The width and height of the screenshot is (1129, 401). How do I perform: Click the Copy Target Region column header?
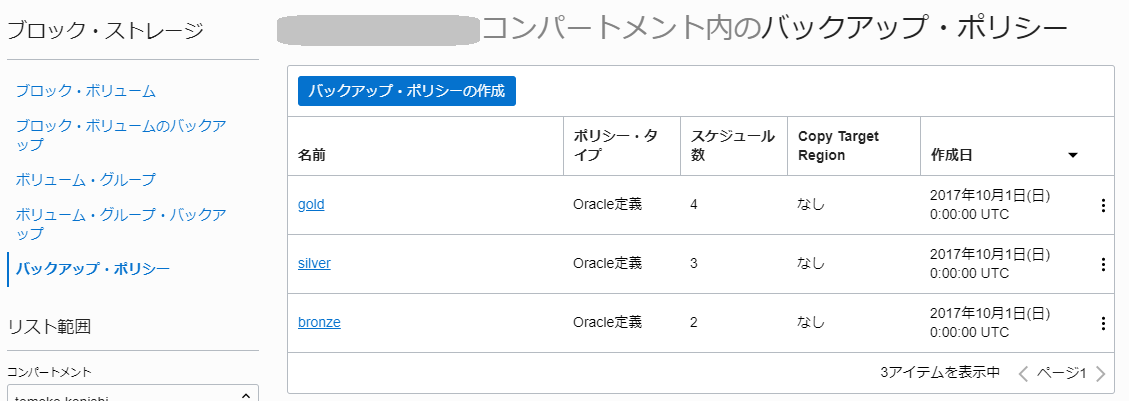[836, 146]
